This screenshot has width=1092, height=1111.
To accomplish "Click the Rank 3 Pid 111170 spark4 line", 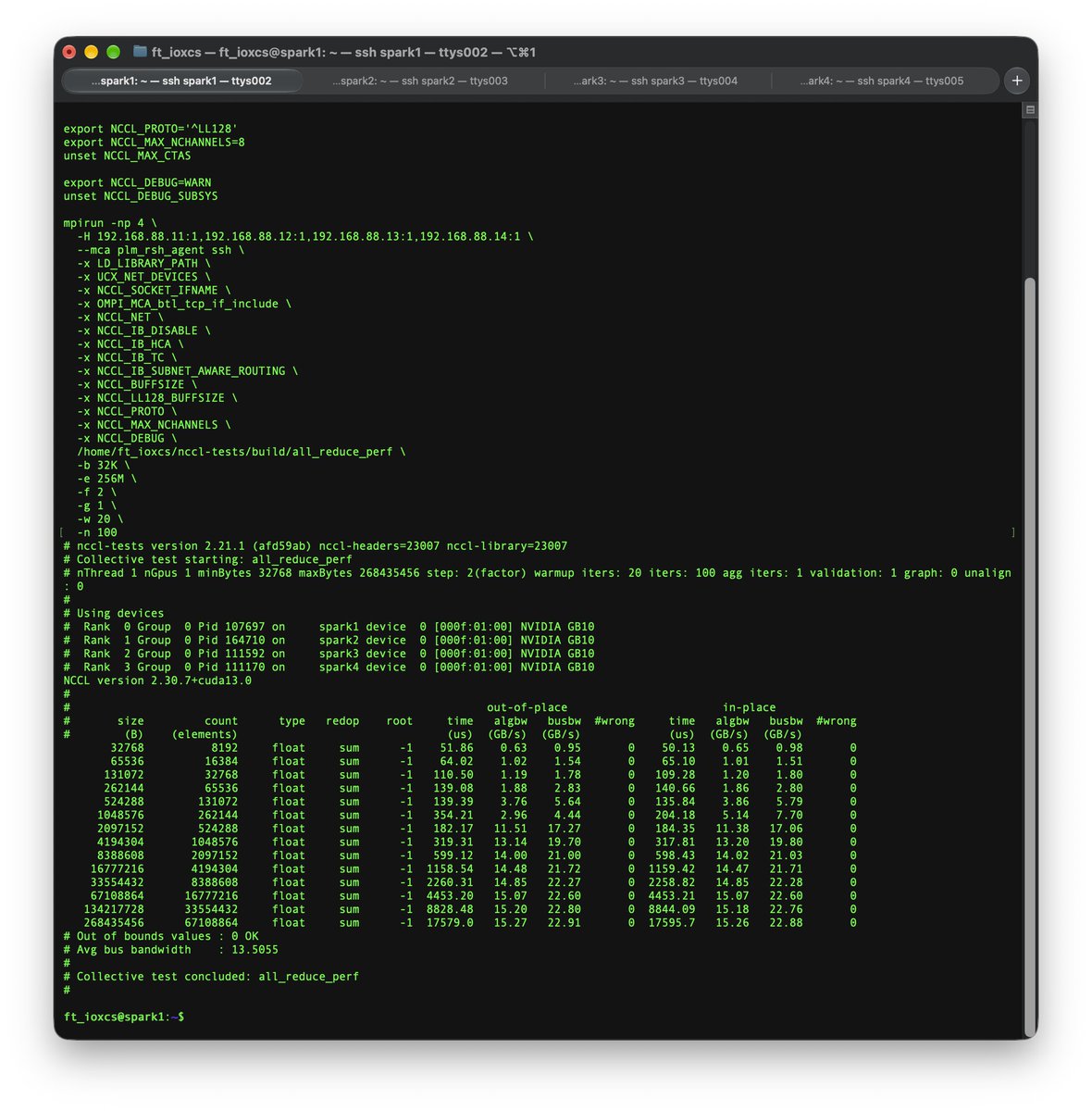I will click(x=329, y=667).
